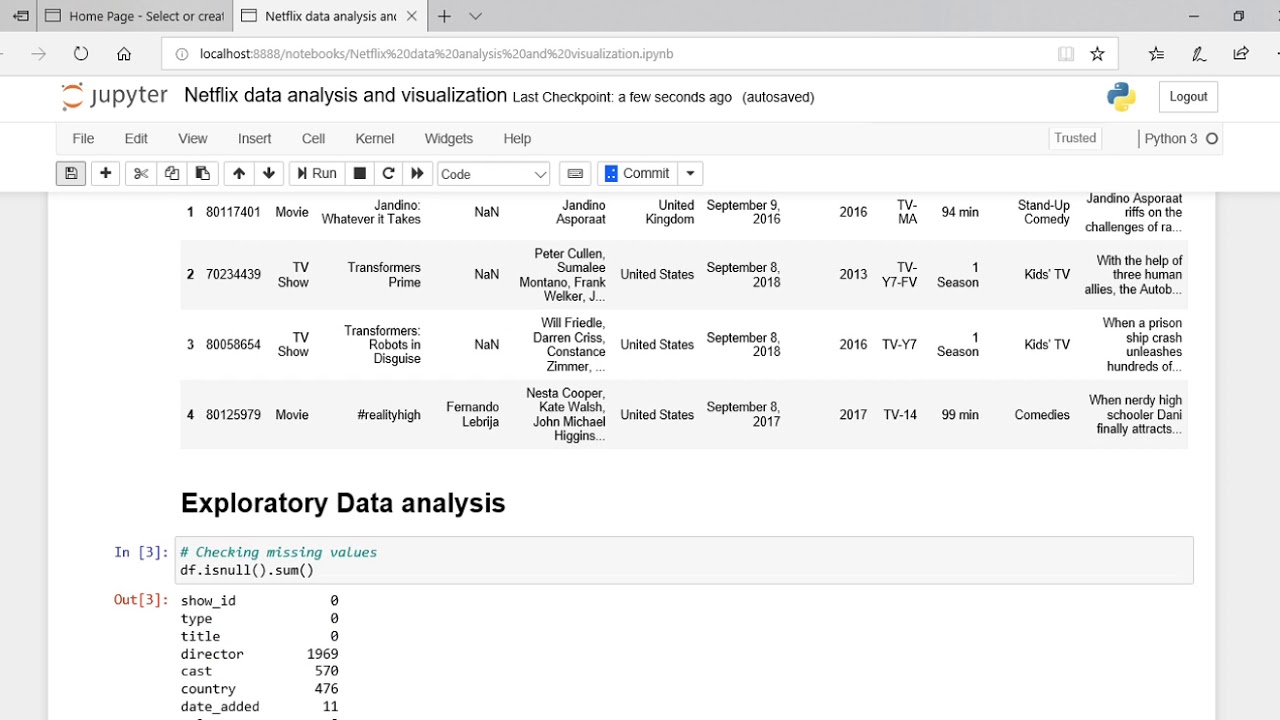View site information icon in address bar
This screenshot has width=1280, height=720.
(181, 54)
